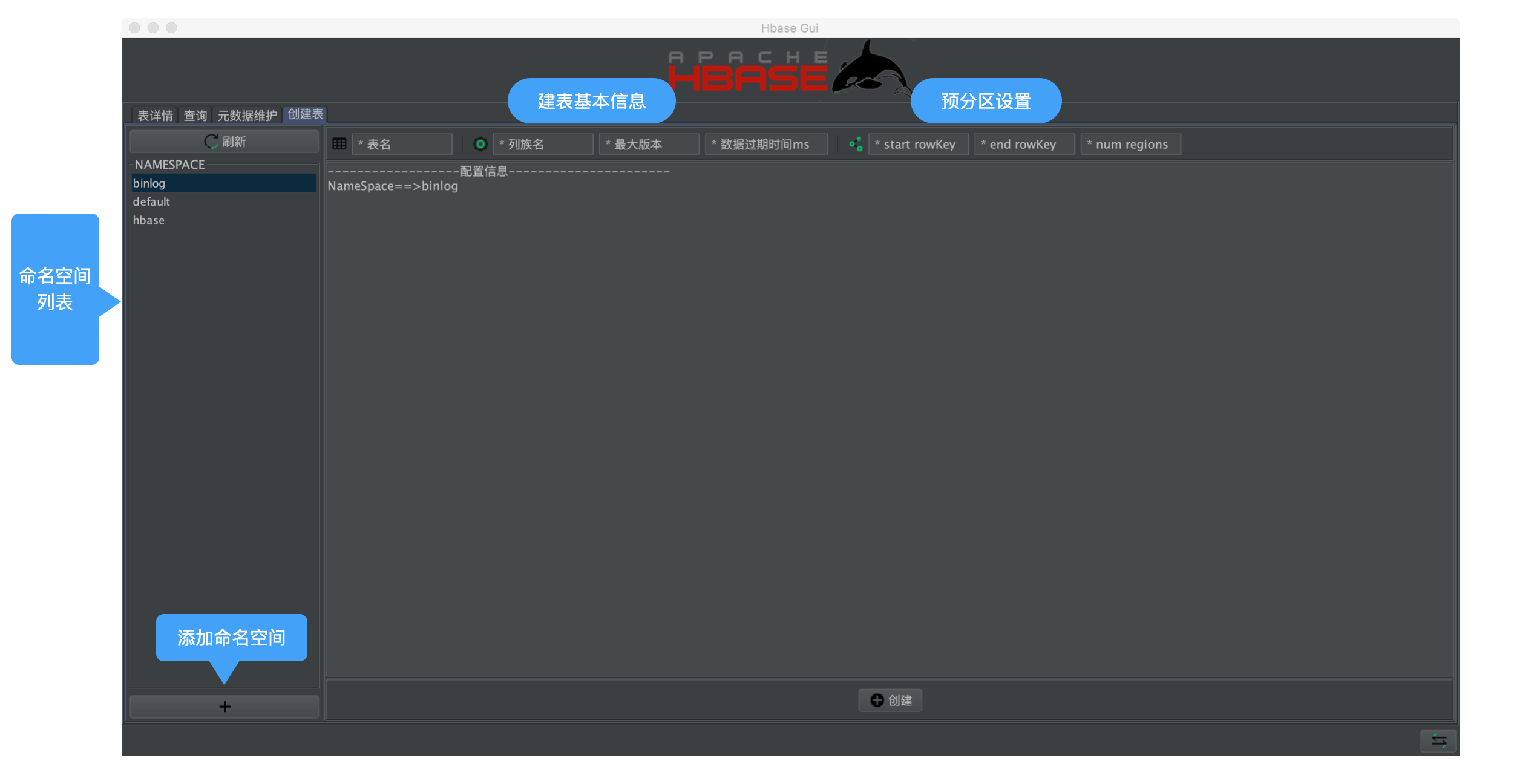Open the 查询 tab
The image size is (1514, 784).
tap(195, 115)
